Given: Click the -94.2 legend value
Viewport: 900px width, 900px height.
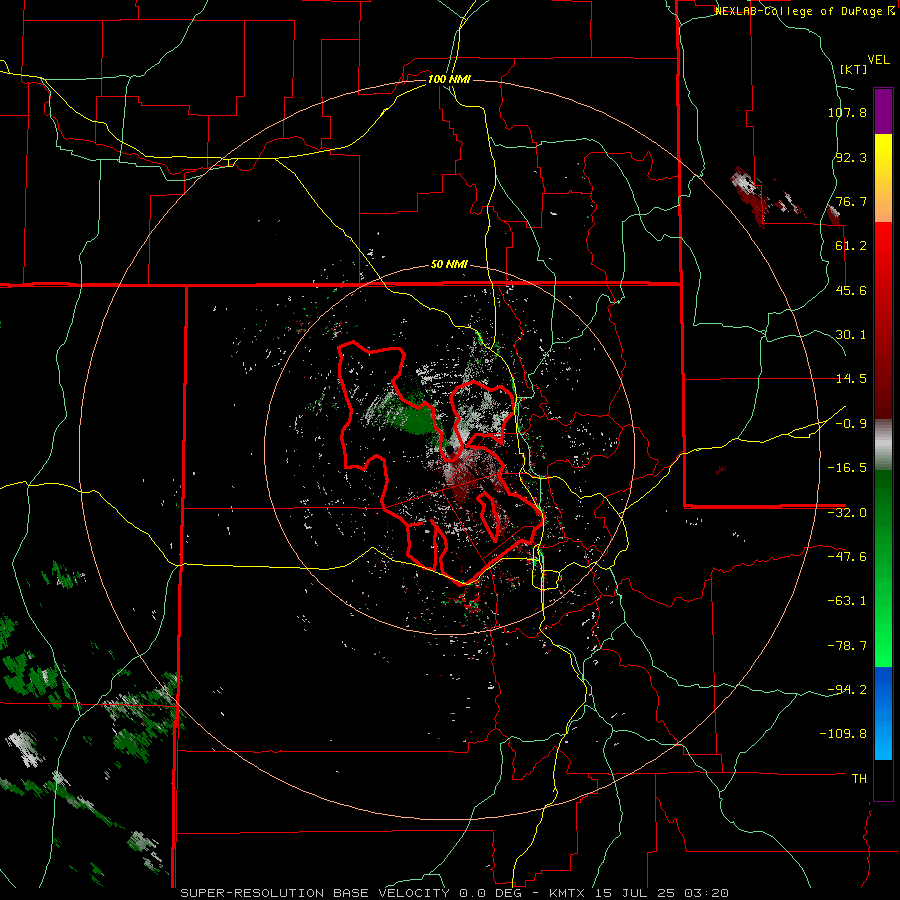Looking at the screenshot, I should (847, 689).
